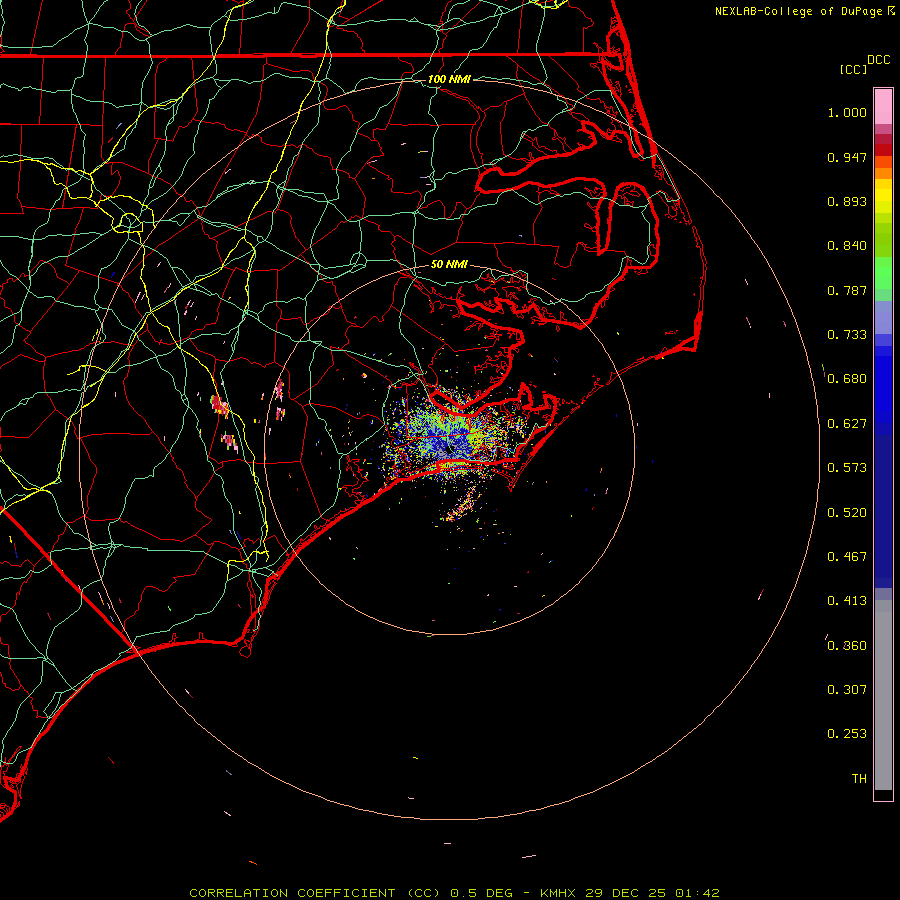Click the 0.627 scale value
900x900 pixels.
point(847,424)
